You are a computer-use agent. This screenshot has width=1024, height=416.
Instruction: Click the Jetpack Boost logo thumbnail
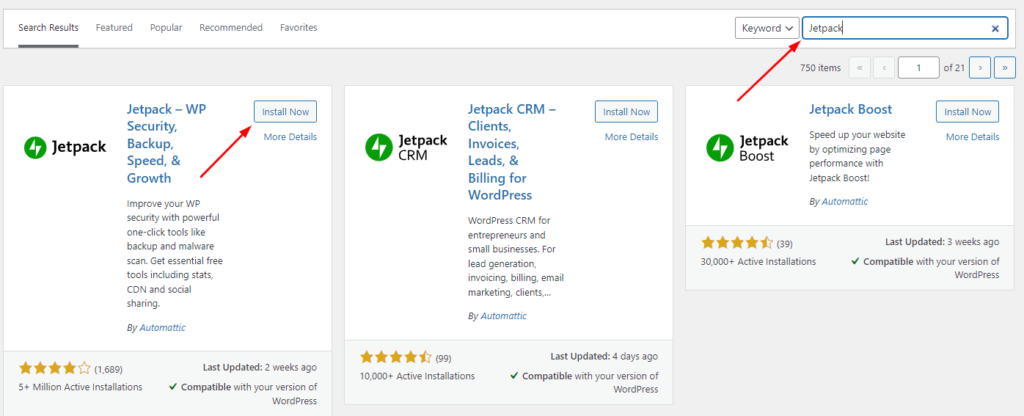click(747, 148)
